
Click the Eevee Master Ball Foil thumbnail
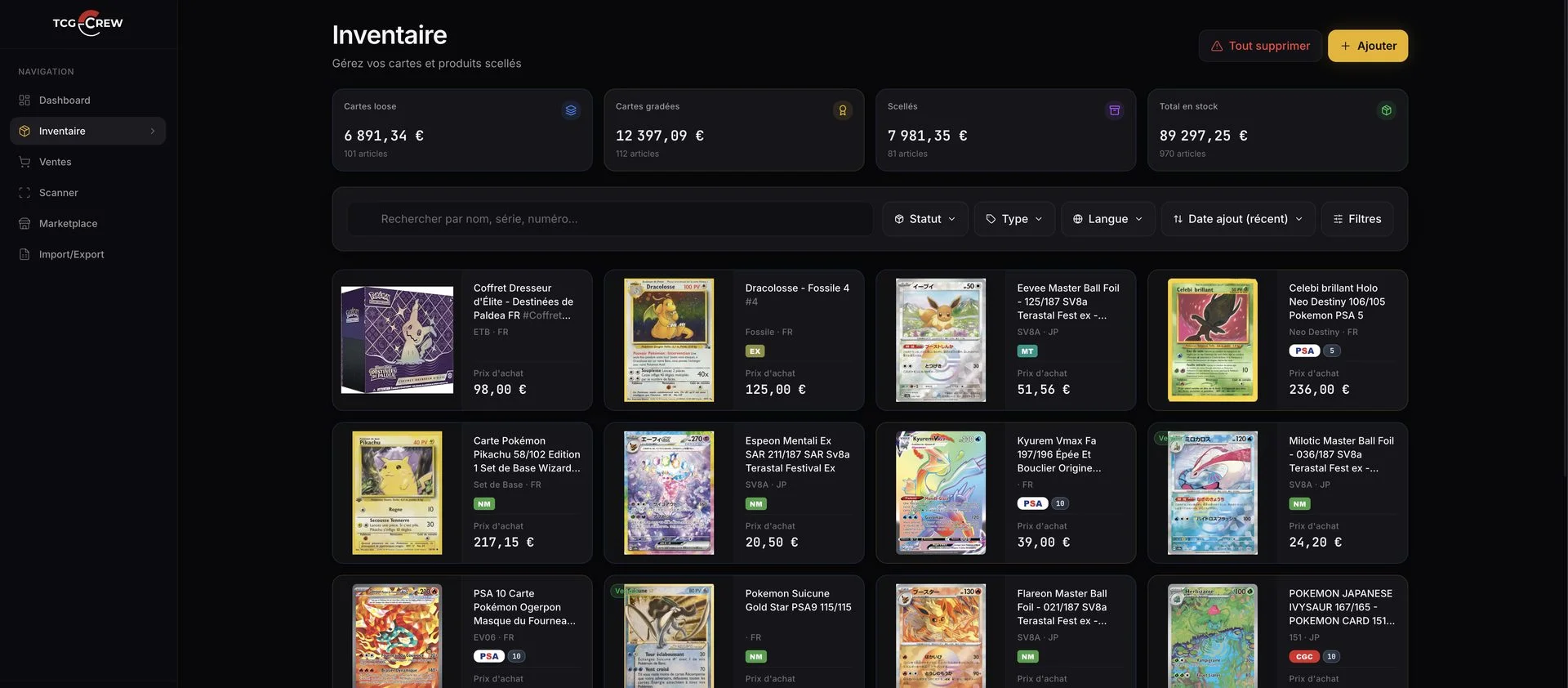pos(941,340)
